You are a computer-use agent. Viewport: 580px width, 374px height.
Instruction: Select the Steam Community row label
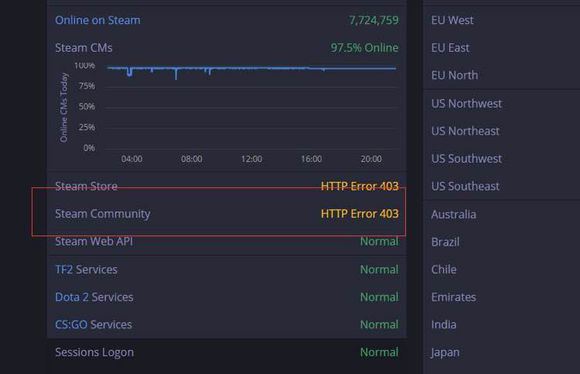point(102,214)
